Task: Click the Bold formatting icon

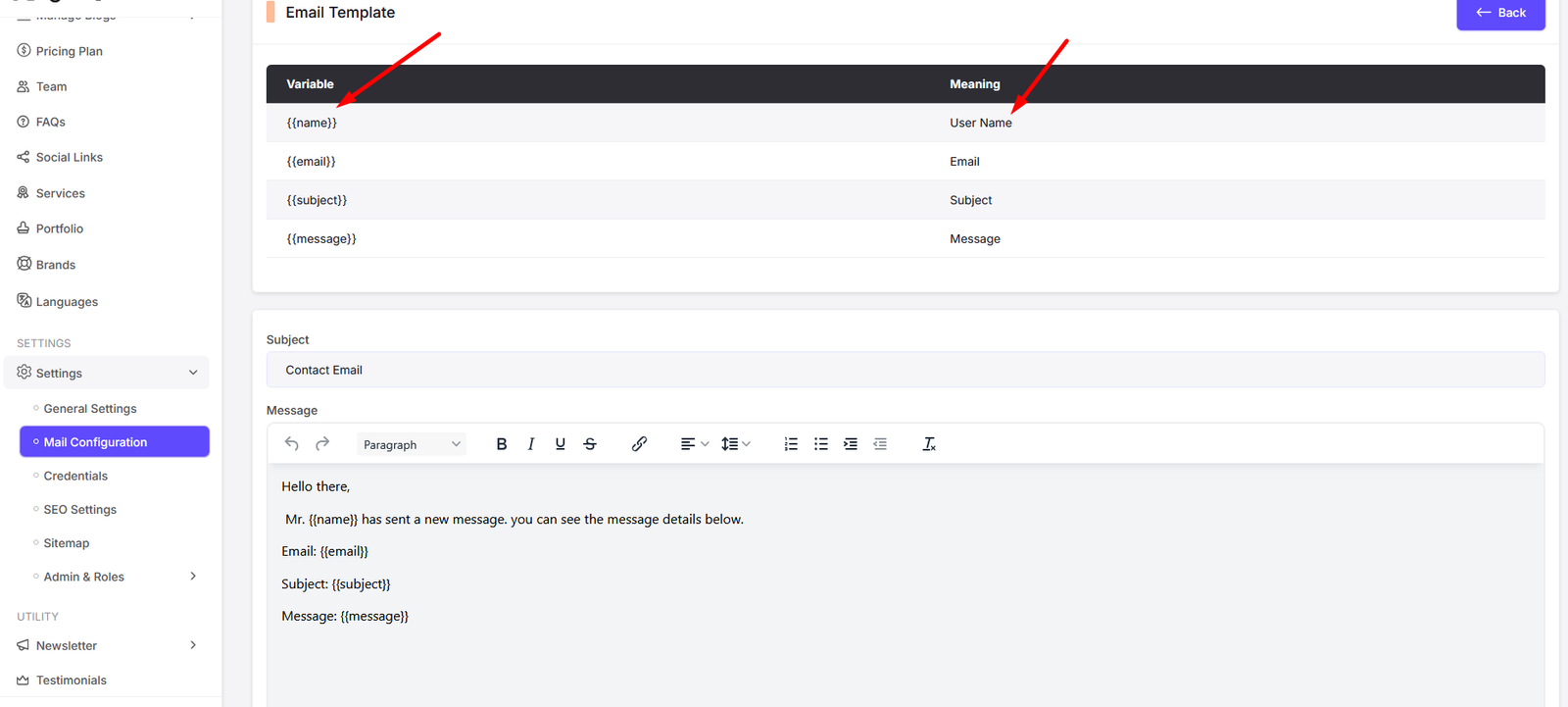Action: point(502,444)
